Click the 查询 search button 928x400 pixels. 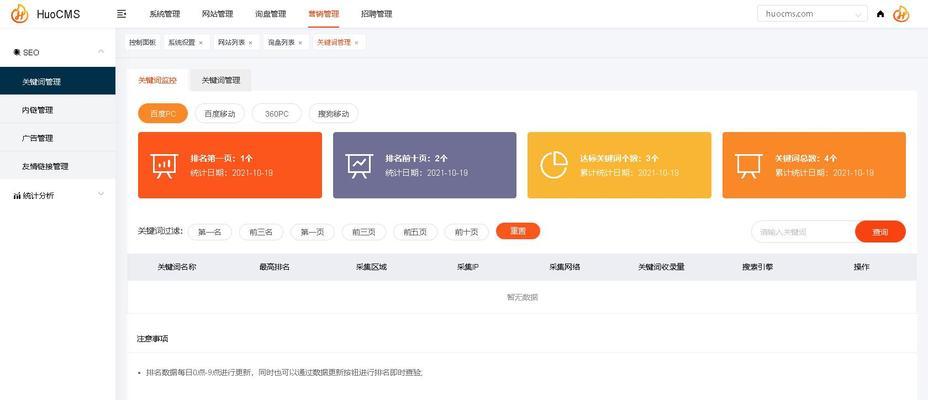tap(880, 232)
